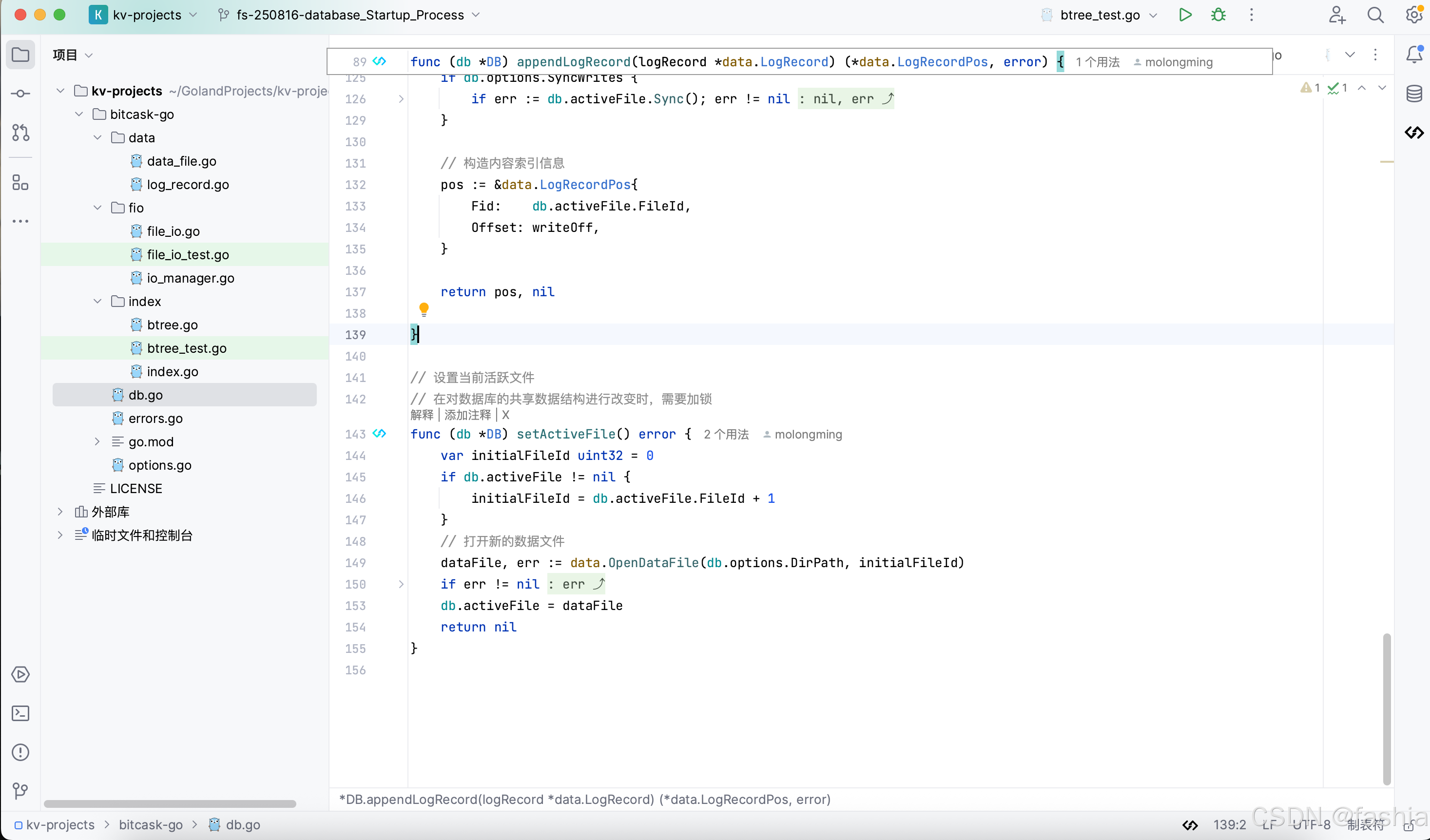Collapse the fio folder in the project tree
Screen dimensions: 1430x840
[x=97, y=207]
